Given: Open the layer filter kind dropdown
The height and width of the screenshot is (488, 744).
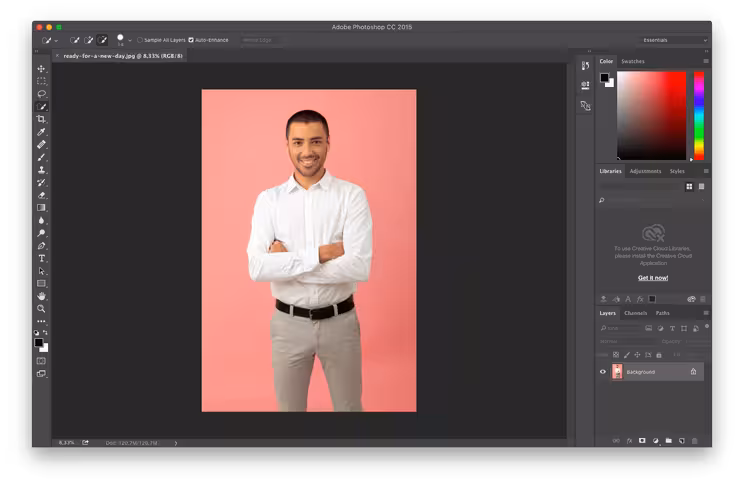Looking at the screenshot, I should (x=621, y=328).
